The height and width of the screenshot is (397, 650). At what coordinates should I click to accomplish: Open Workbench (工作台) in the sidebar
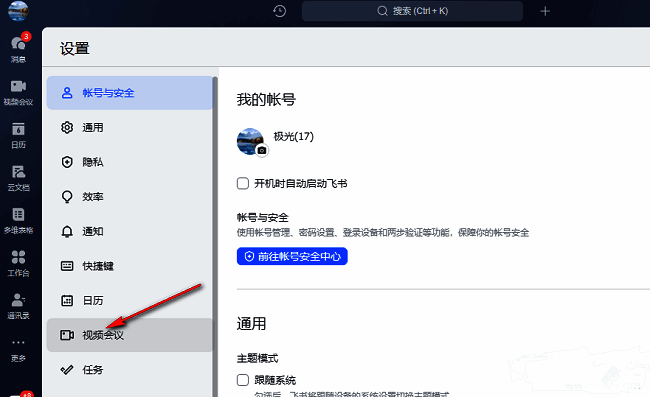18,264
